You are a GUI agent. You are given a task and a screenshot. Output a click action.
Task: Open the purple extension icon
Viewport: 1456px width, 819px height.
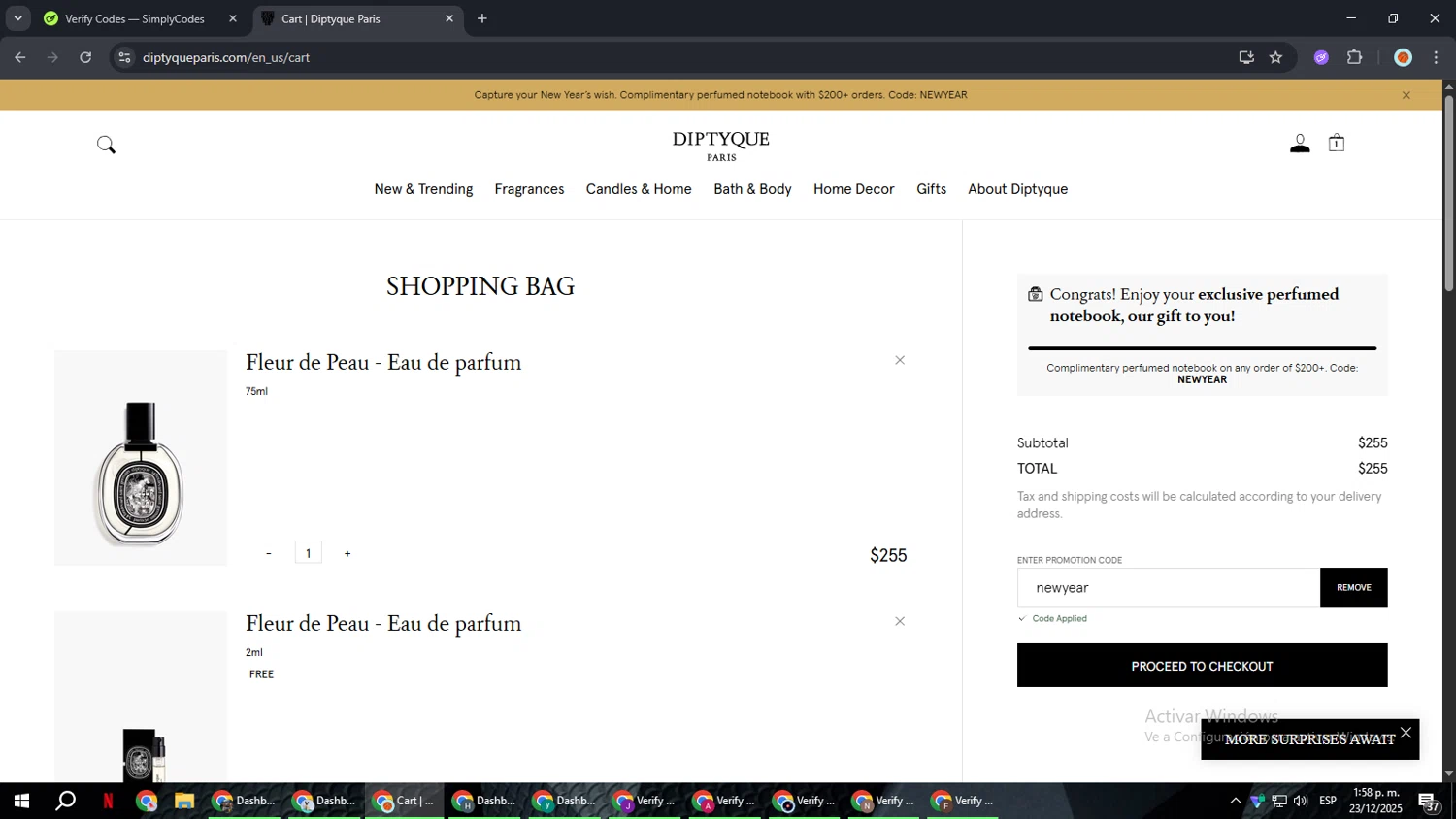[x=1321, y=57]
